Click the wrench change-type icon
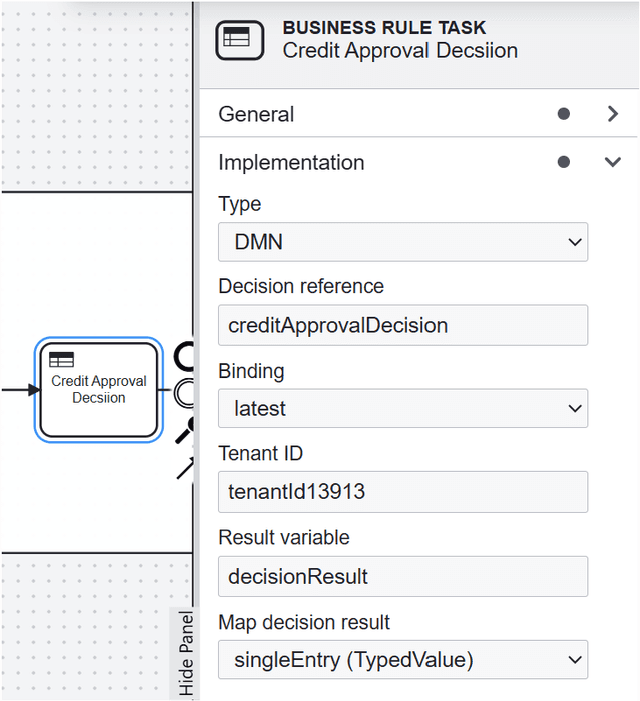 tap(185, 430)
